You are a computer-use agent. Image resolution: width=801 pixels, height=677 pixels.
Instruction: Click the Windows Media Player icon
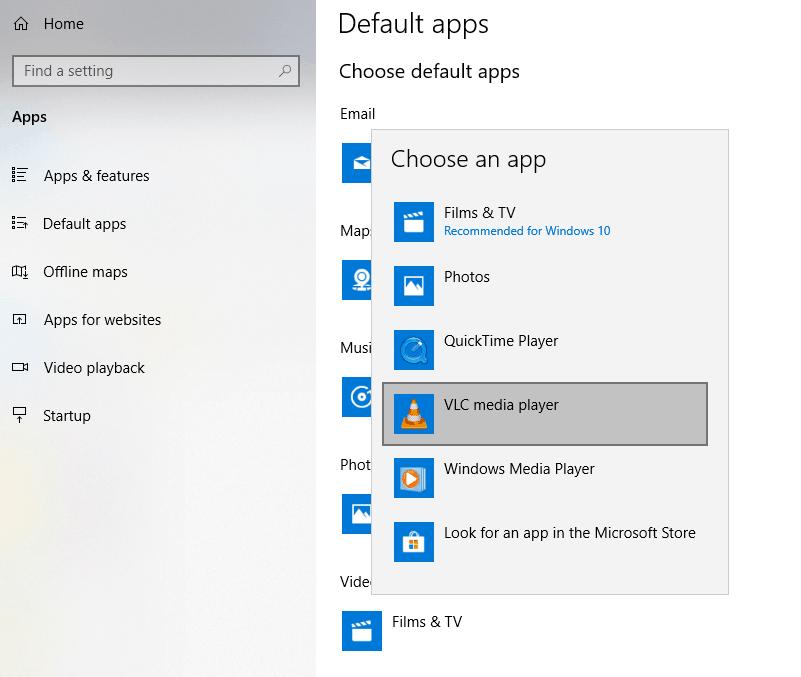414,478
